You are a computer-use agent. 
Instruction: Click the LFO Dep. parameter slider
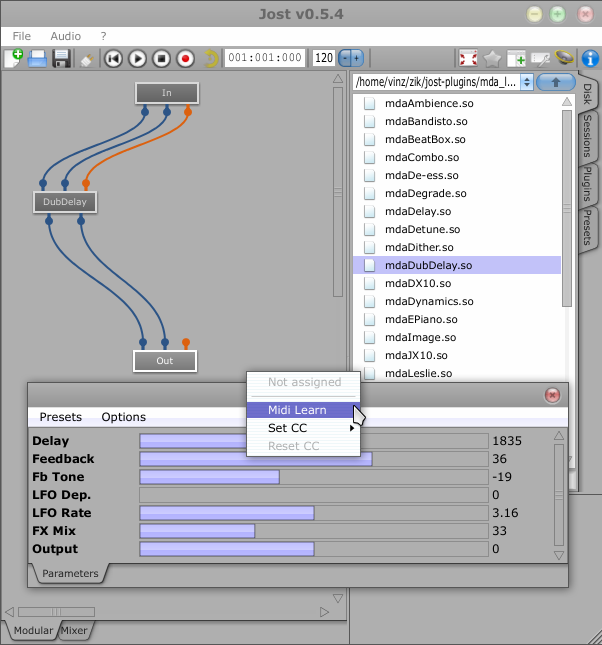tap(314, 495)
